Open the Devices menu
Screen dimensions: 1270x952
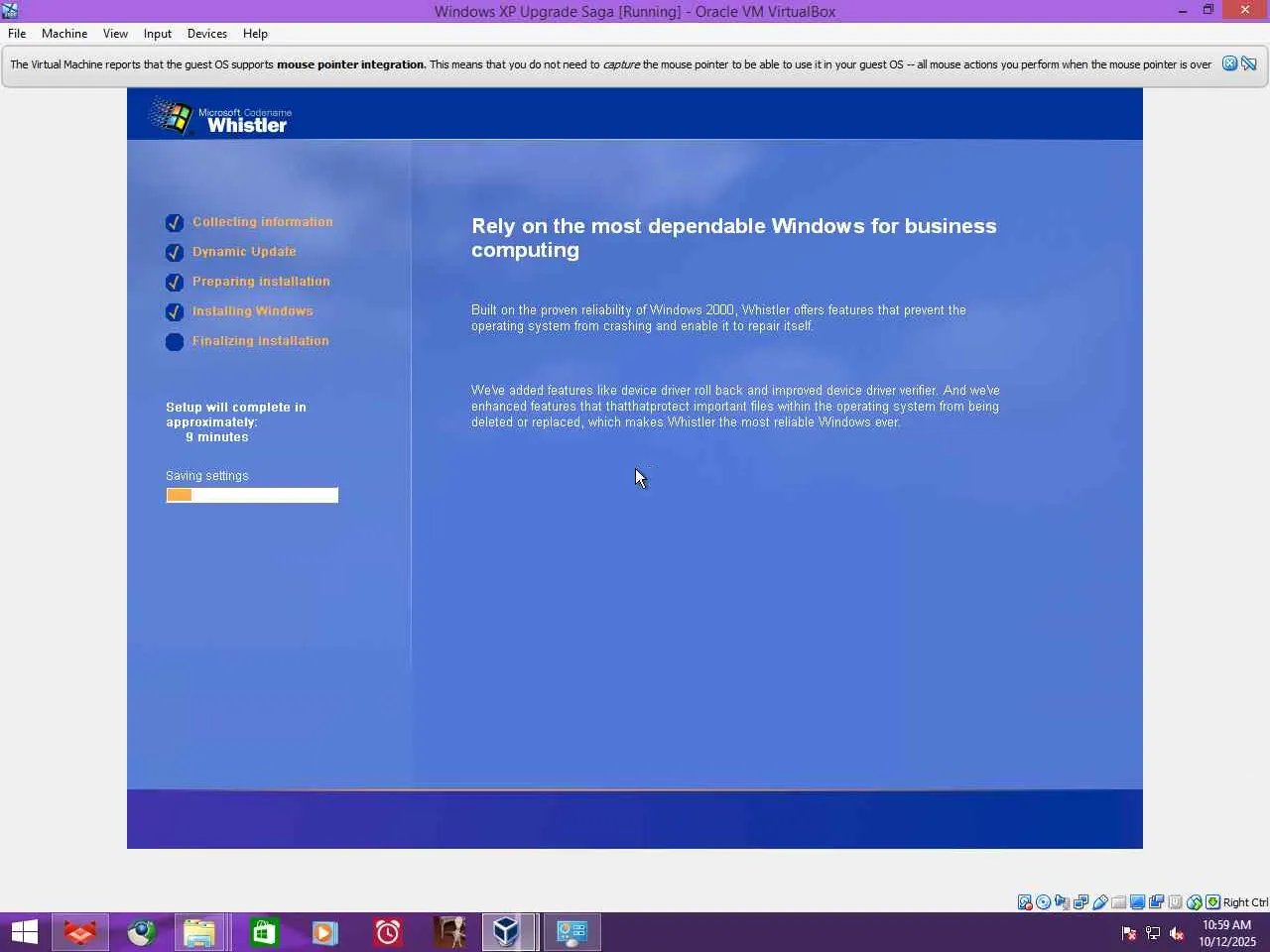(x=207, y=33)
